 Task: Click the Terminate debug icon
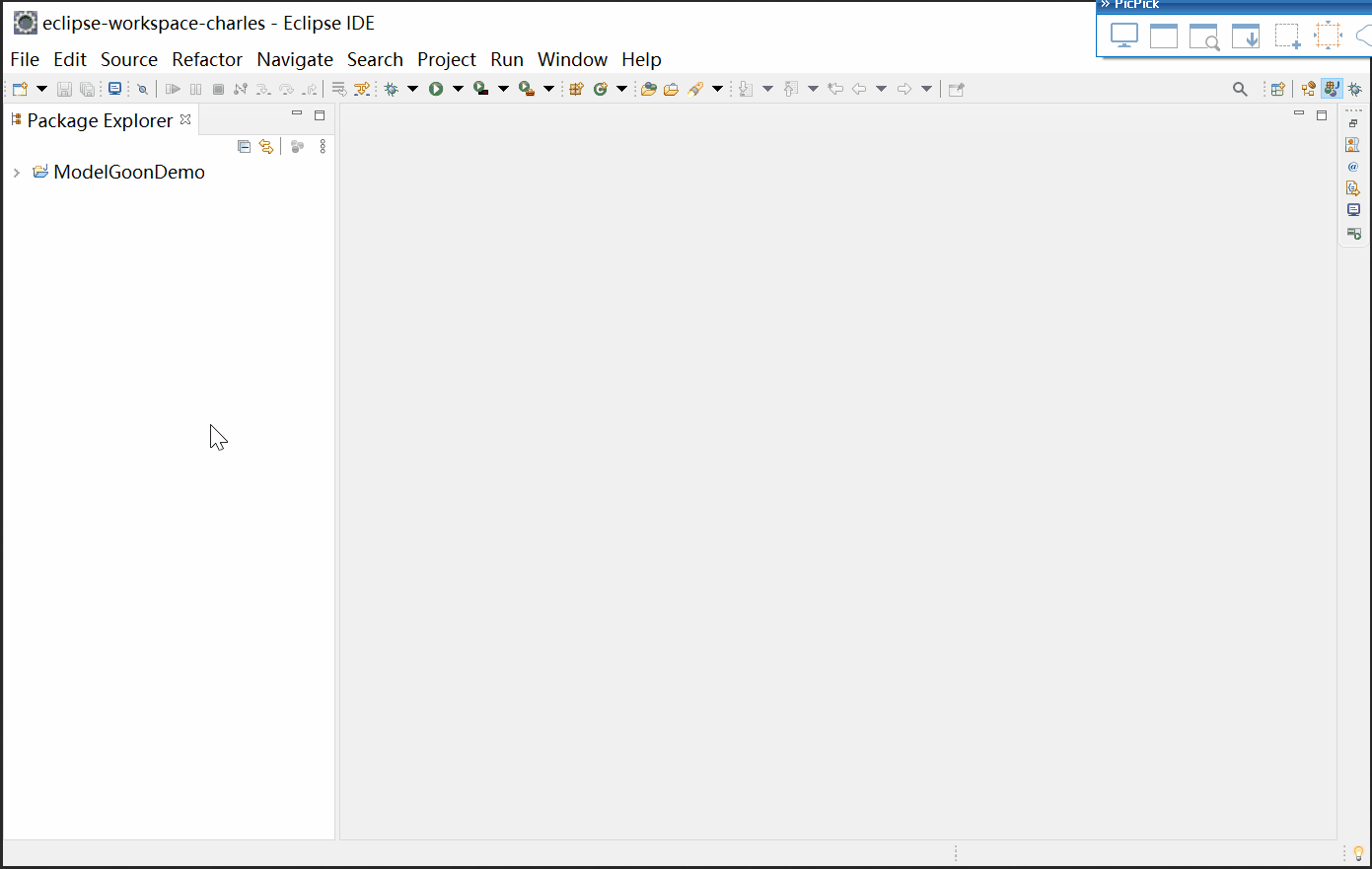tap(218, 89)
